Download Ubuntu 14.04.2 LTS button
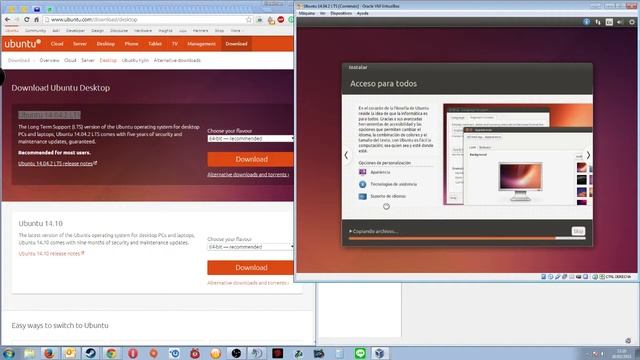This screenshot has width=640, height=360. [250, 159]
